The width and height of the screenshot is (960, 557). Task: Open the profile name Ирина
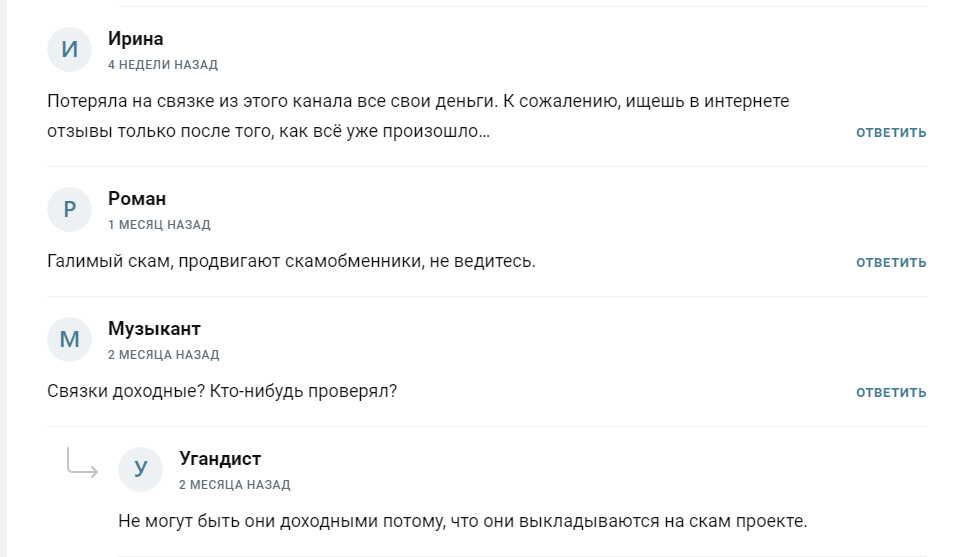click(135, 39)
